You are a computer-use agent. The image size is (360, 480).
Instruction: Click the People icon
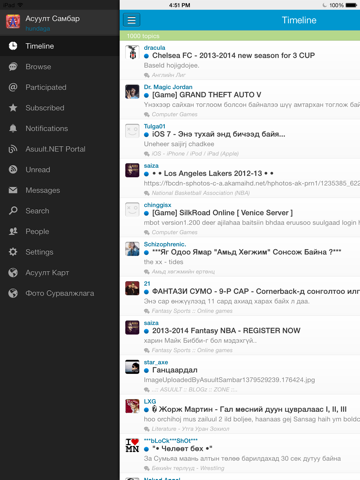[13, 231]
